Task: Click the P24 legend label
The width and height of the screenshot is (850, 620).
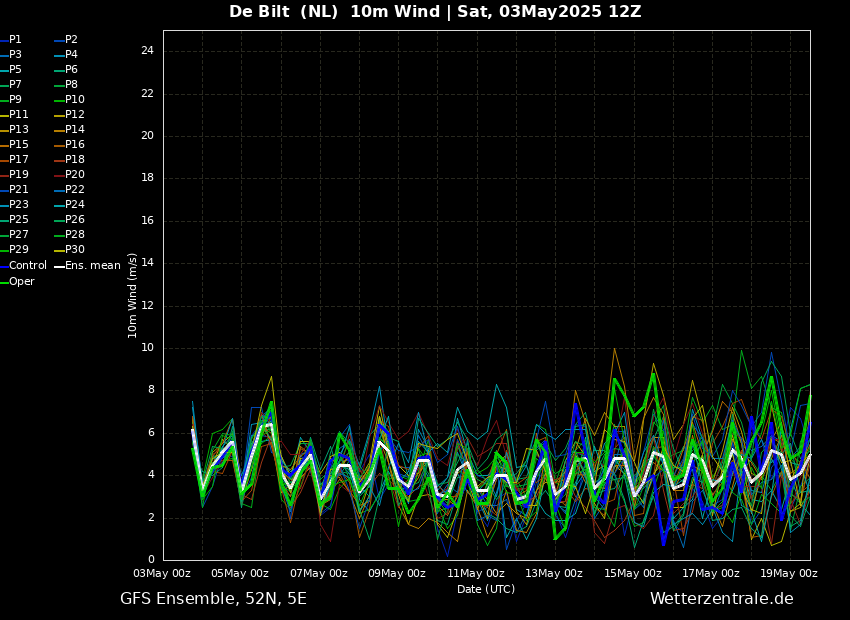Action: (74, 205)
